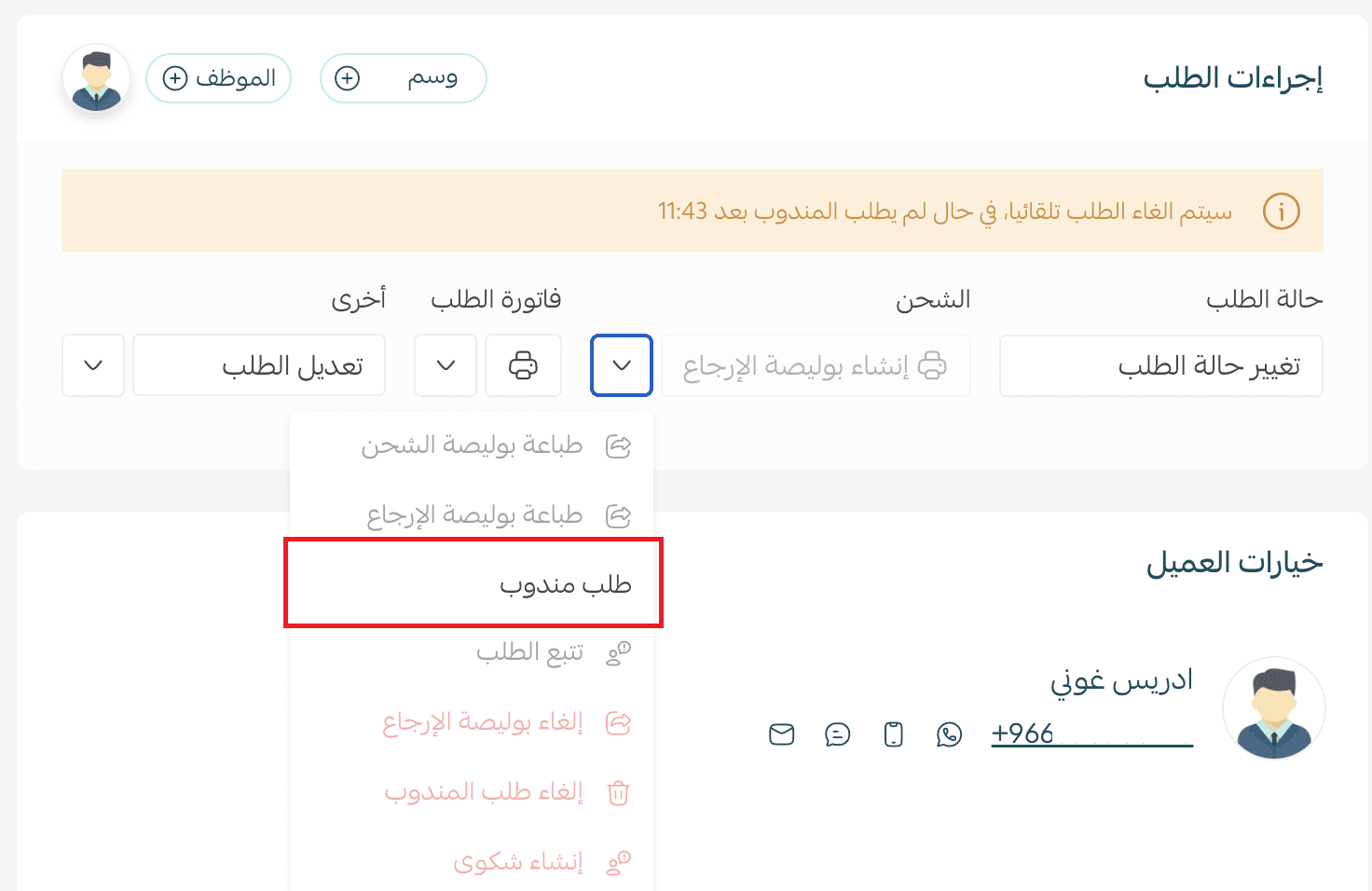
Task: Click the printer icon for order invoice
Action: point(523,365)
